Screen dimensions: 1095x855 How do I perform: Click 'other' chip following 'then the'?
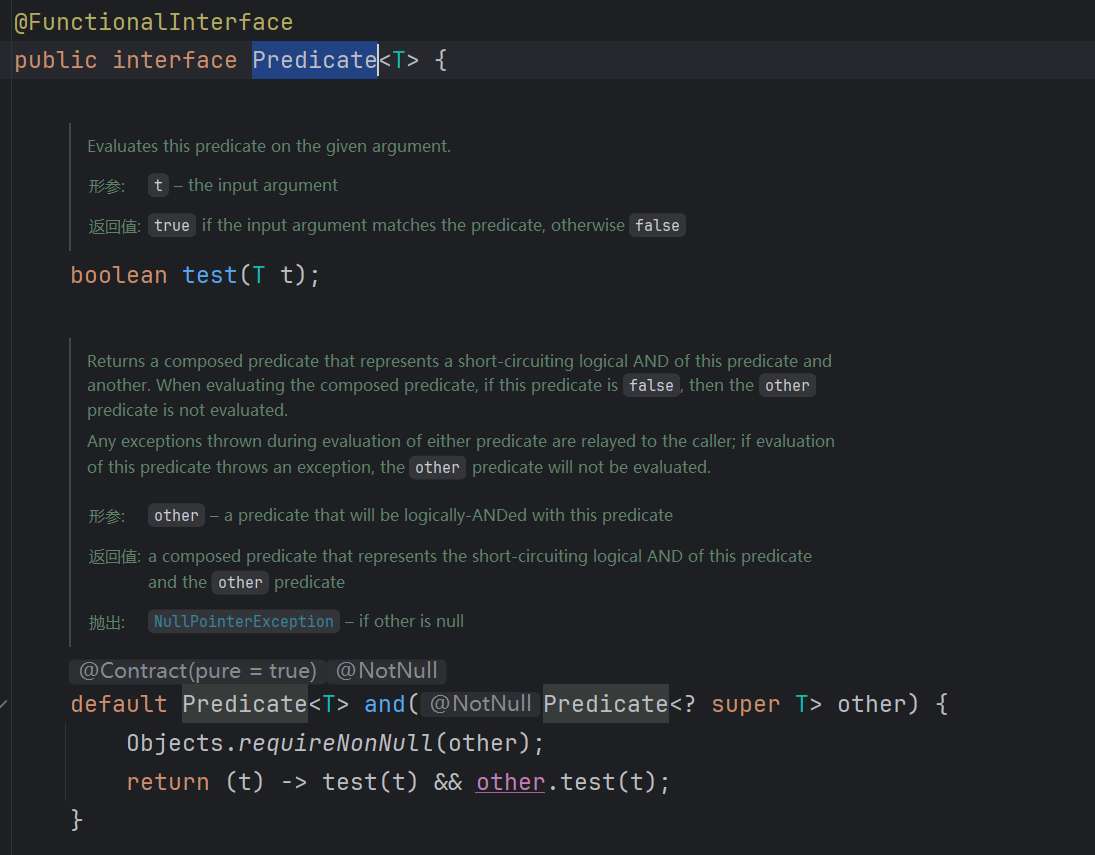(787, 386)
